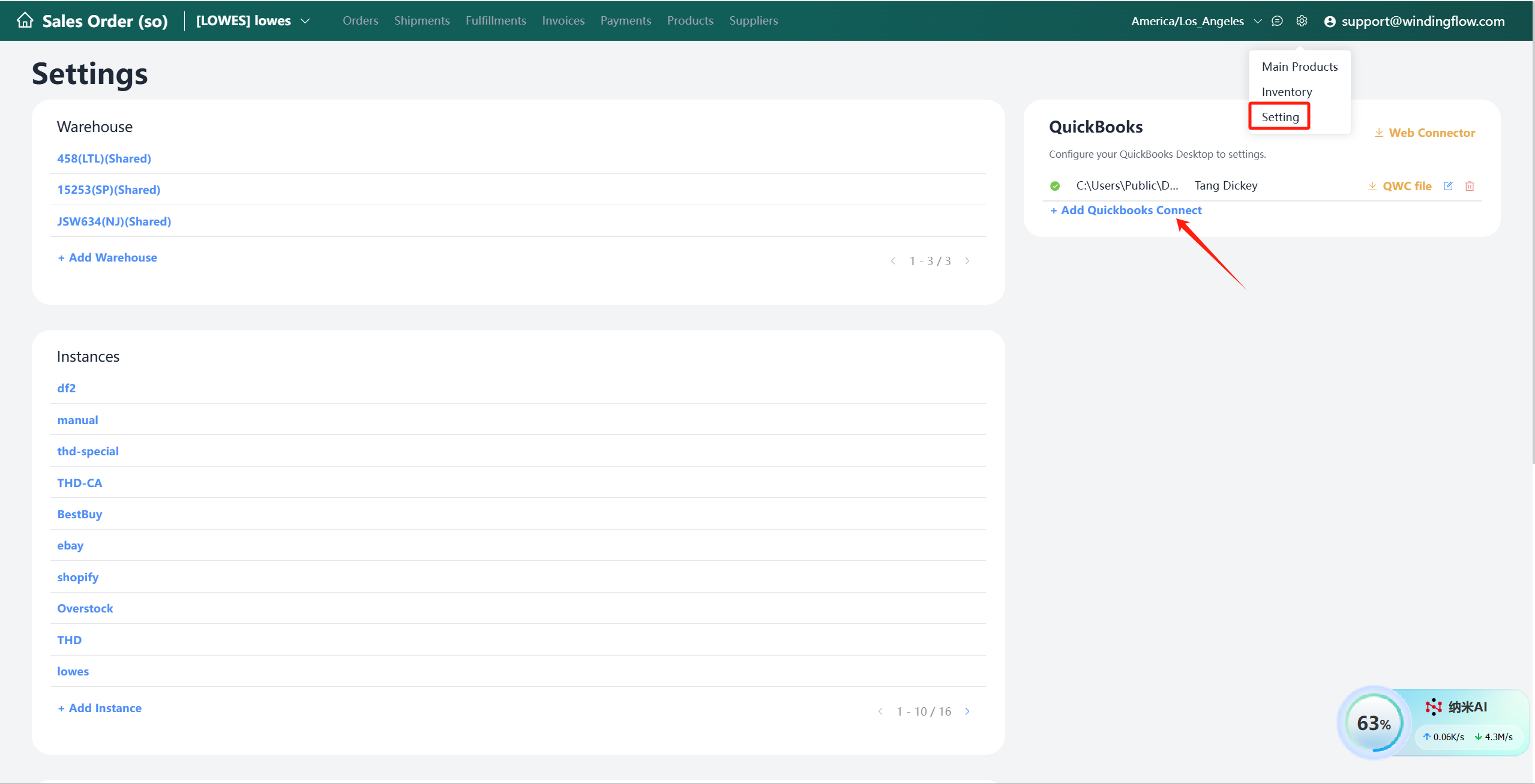Click the support@windingflow.com account label

point(1423,21)
